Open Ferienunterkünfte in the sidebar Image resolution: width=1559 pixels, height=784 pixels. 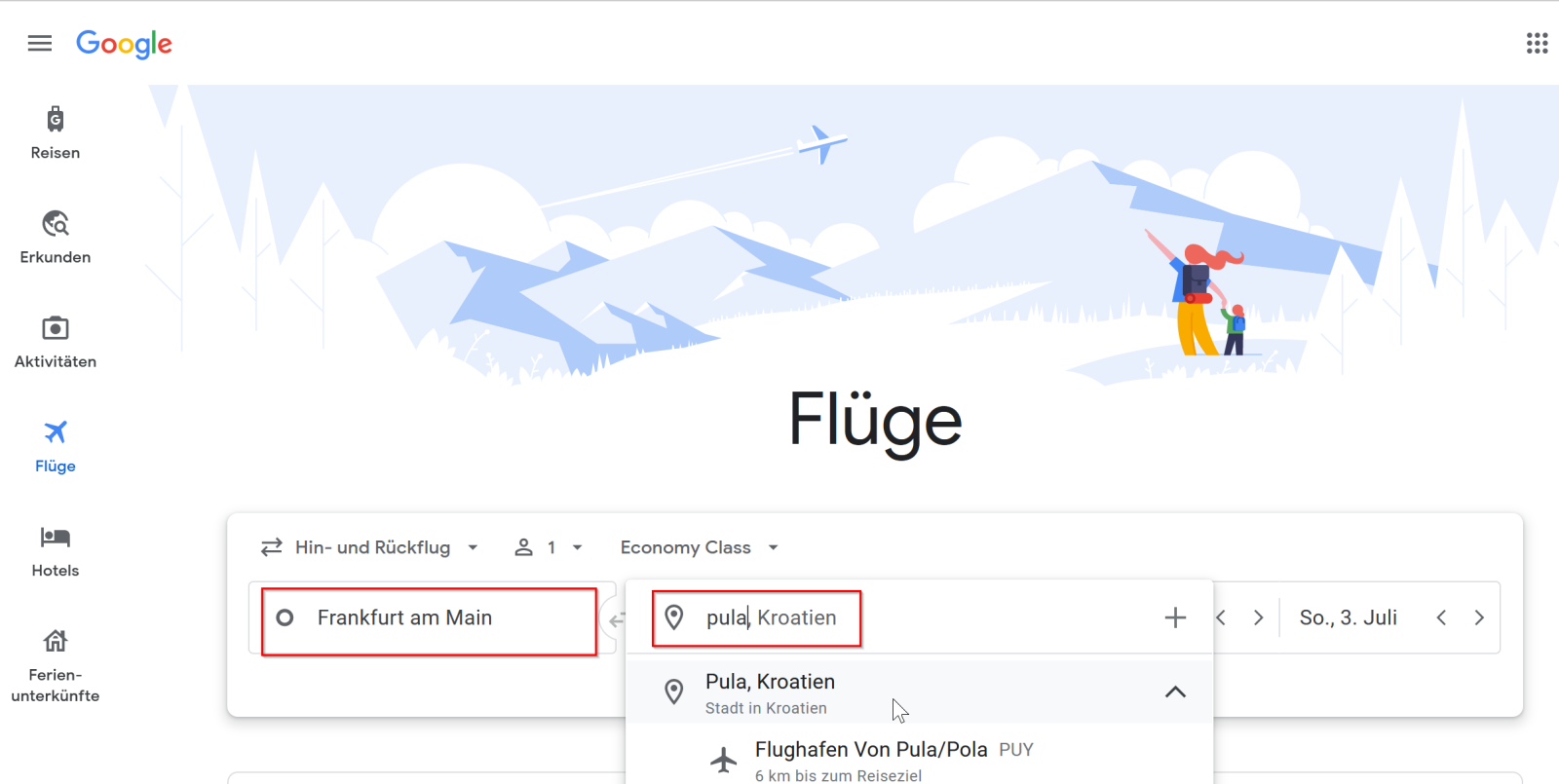tap(56, 665)
